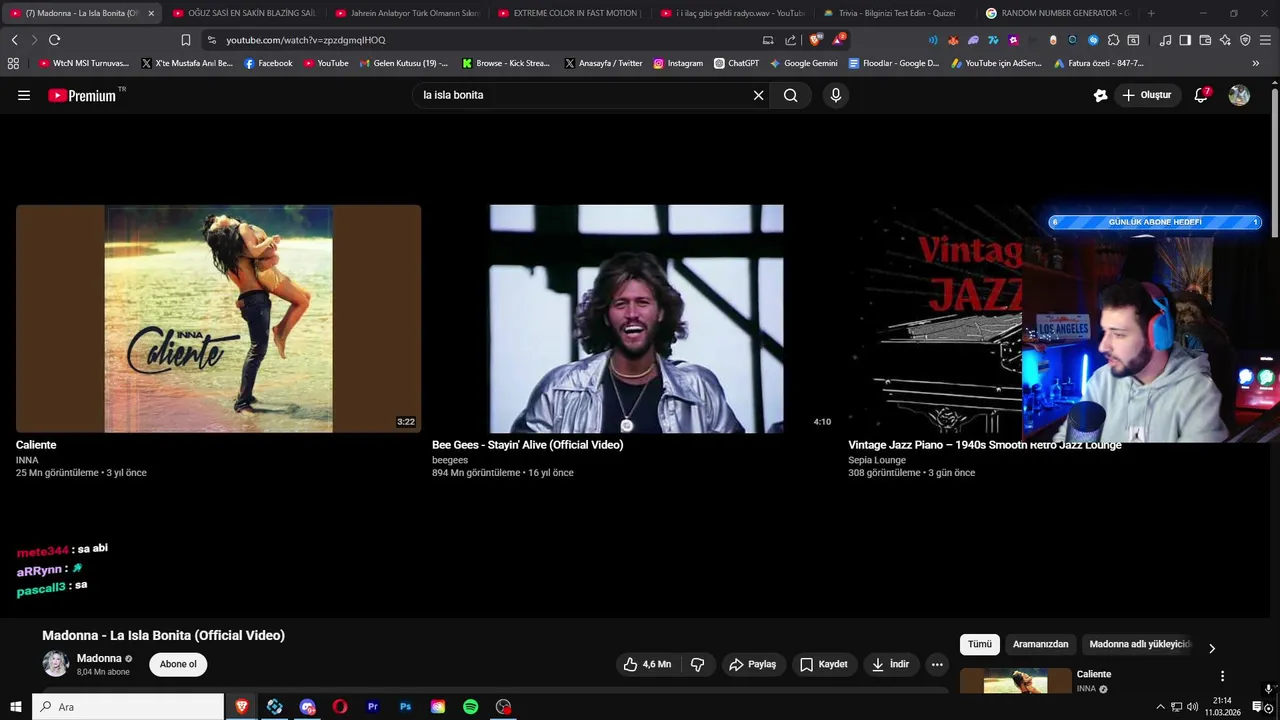
Task: Click 'Bee Gees - Stayin' Alive (Official Video)' title
Action: point(527,445)
